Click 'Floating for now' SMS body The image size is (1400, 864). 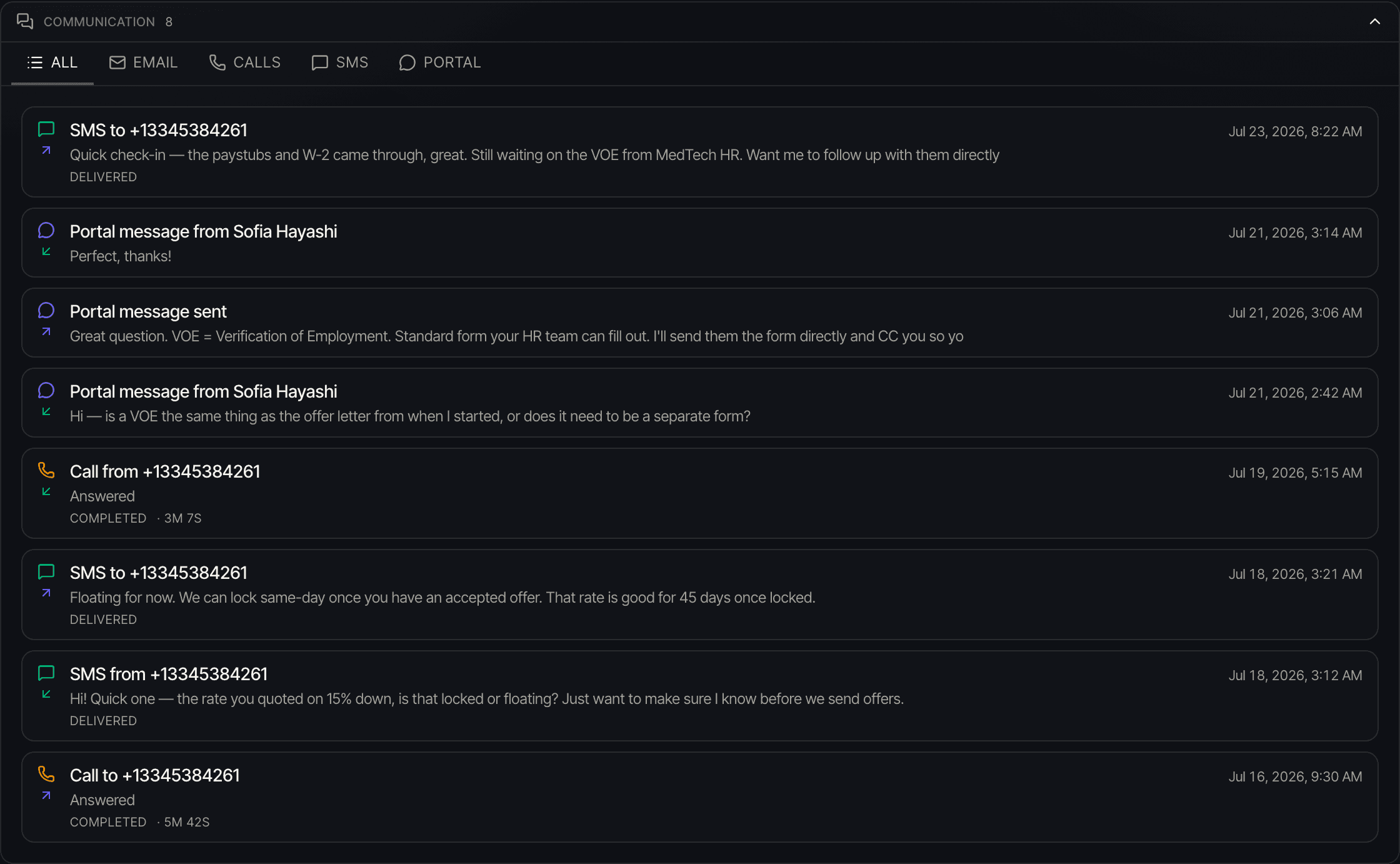(442, 598)
